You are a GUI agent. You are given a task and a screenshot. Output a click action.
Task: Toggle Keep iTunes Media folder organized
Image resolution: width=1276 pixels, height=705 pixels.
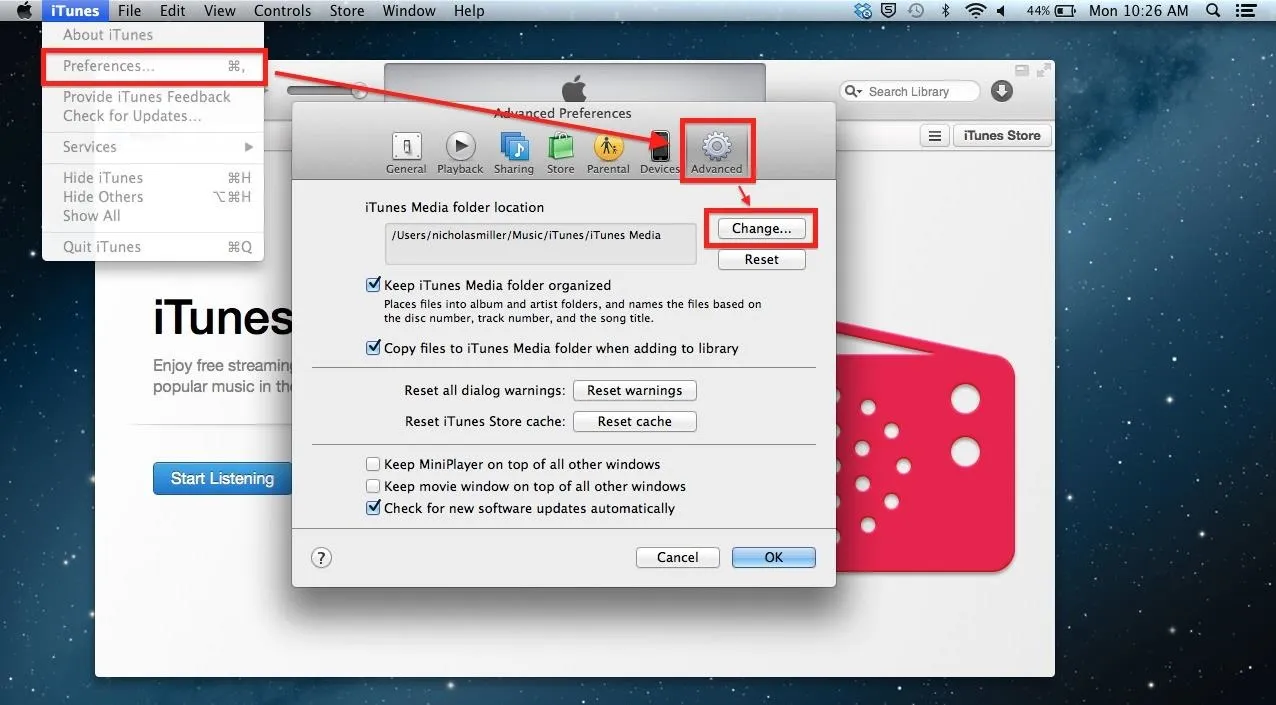(374, 285)
